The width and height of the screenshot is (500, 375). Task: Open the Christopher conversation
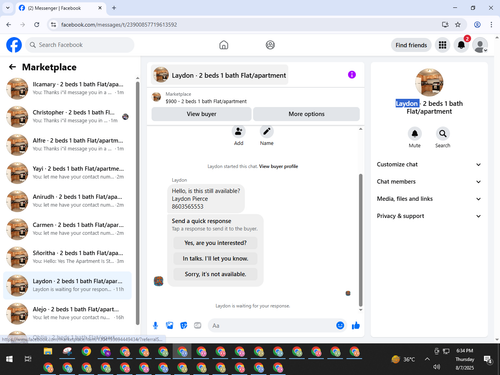[67, 116]
